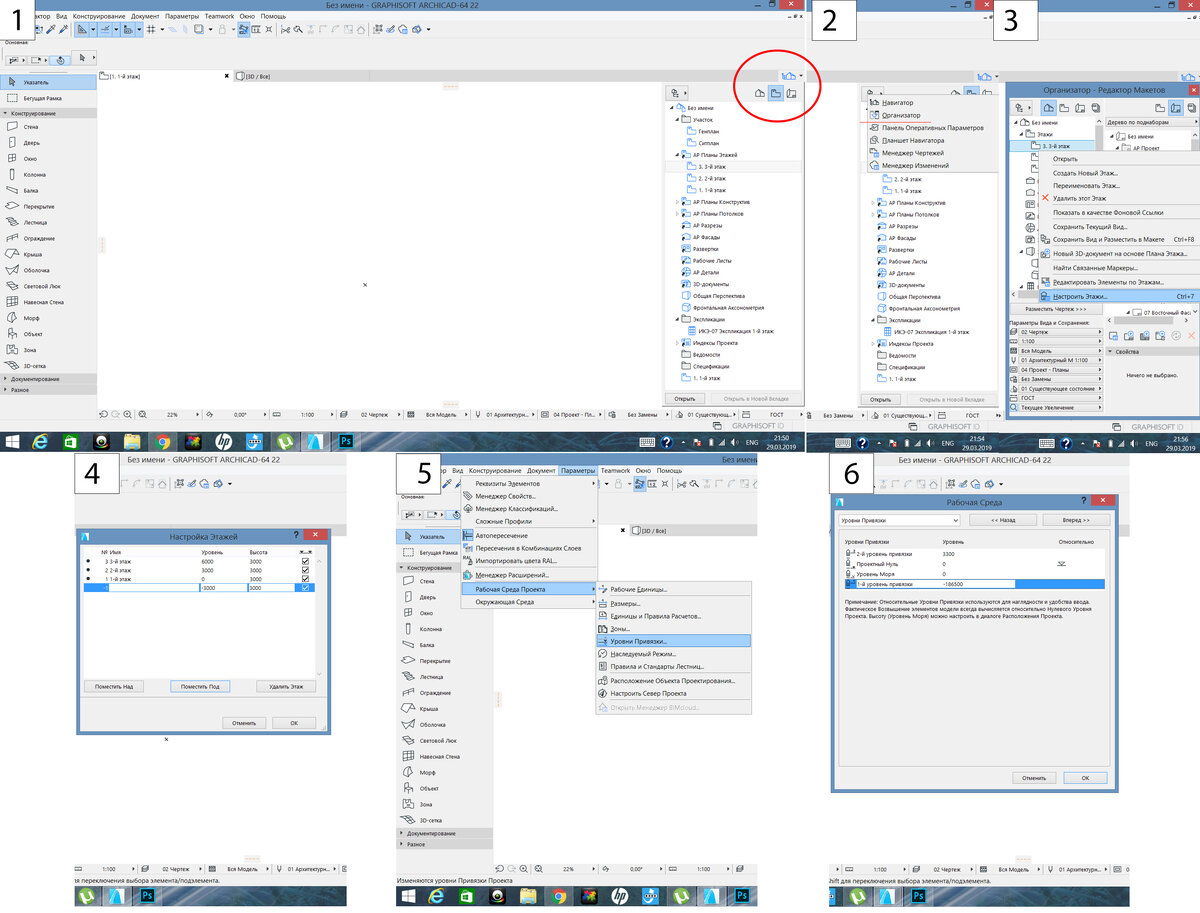The width and height of the screenshot is (1200, 913).
Task: Collapse Конструирование section in 1-й этаж tab window
Action: 48,113
